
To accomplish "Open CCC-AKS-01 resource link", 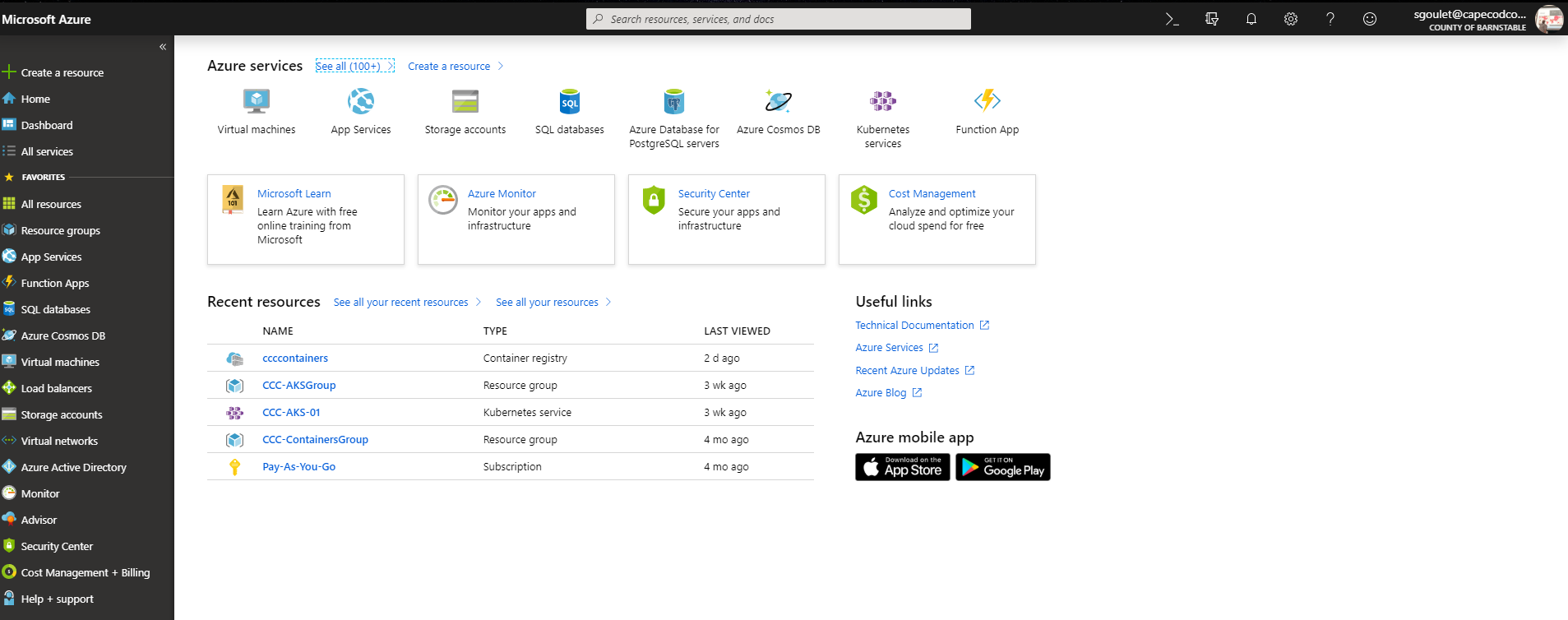I will pyautogui.click(x=291, y=413).
